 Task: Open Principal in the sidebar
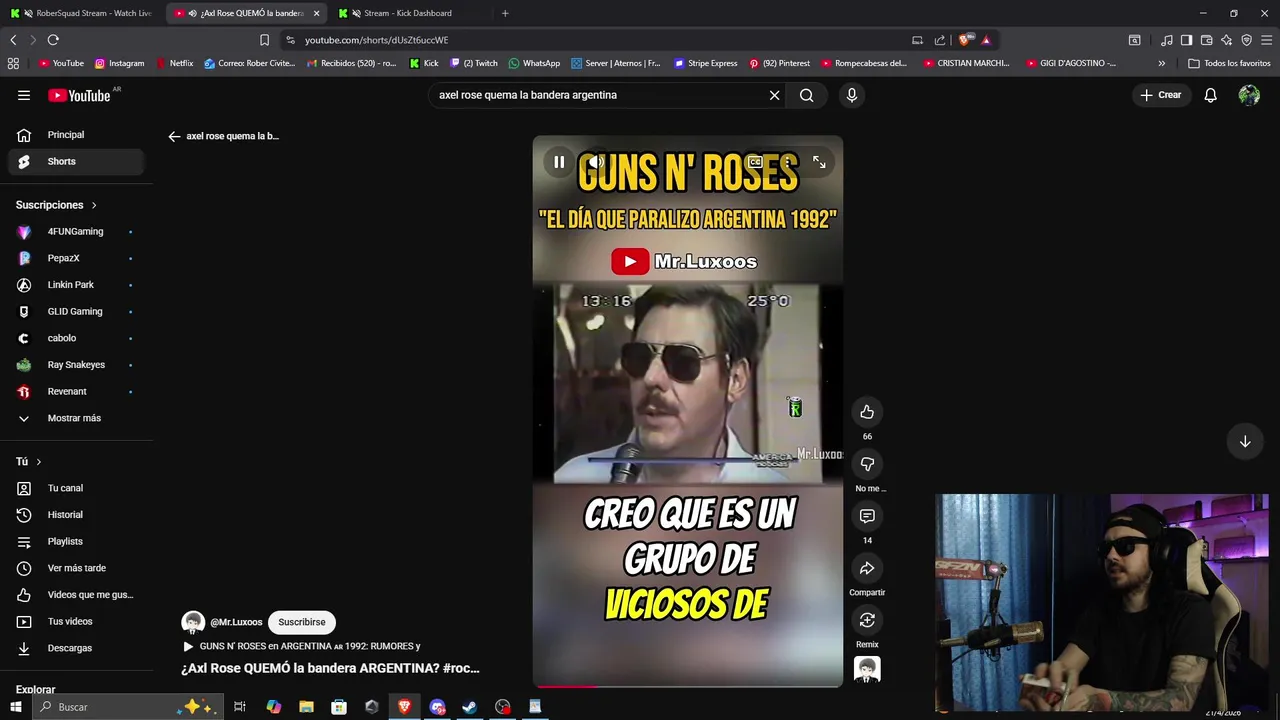(77, 135)
